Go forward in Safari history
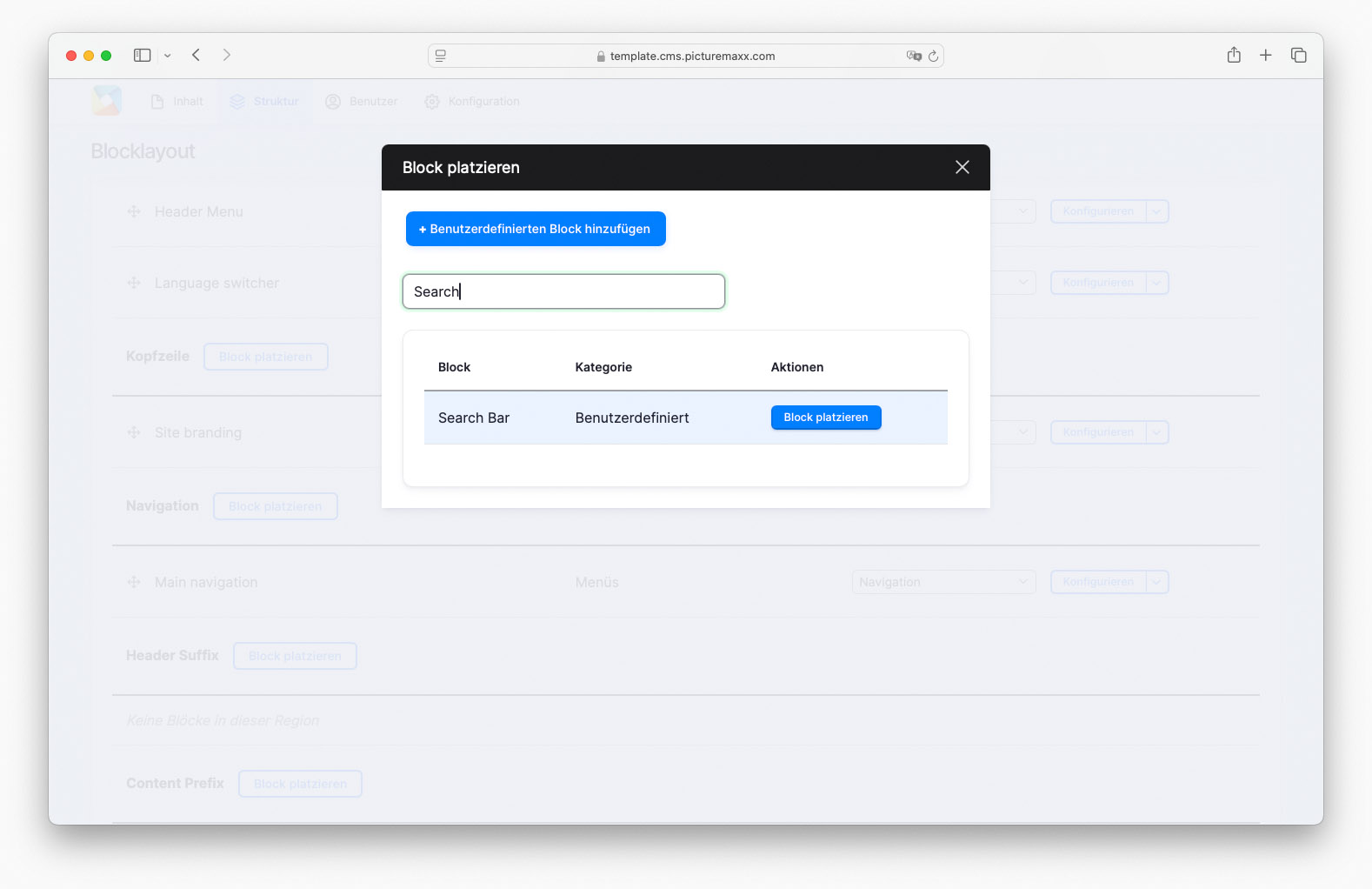The image size is (1372, 889). tap(227, 55)
